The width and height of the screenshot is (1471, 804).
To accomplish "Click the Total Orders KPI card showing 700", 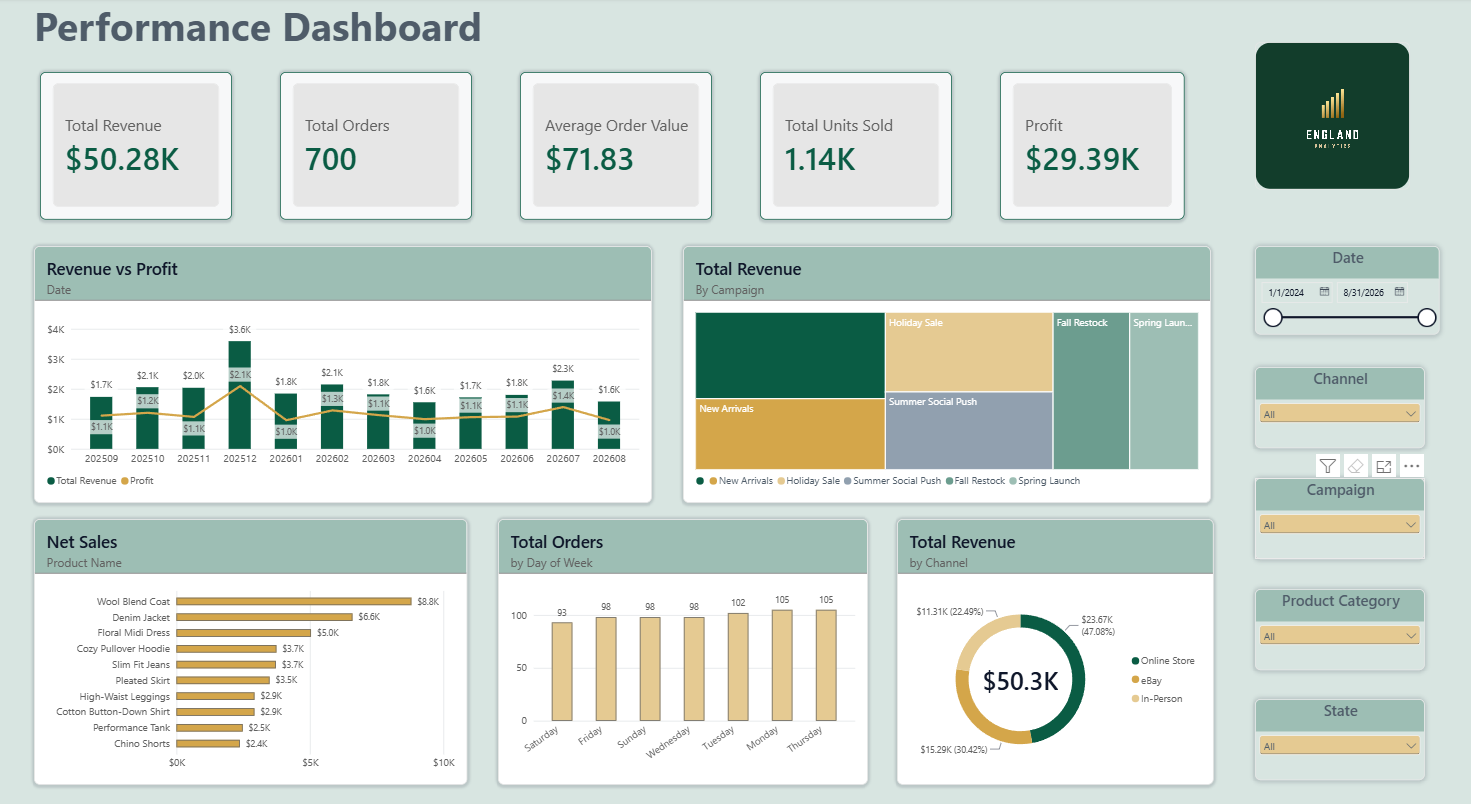I will pyautogui.click(x=376, y=146).
